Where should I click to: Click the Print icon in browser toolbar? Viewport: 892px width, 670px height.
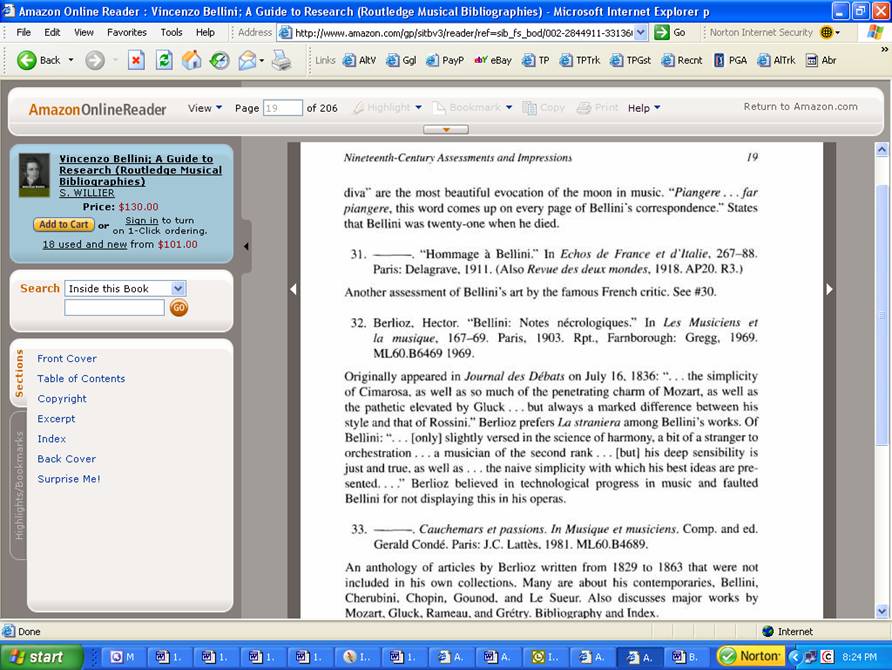282,60
